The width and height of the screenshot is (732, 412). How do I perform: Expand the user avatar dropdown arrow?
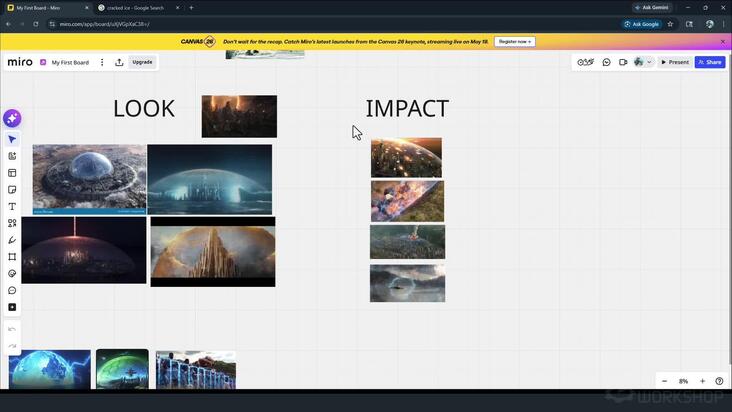coord(649,62)
